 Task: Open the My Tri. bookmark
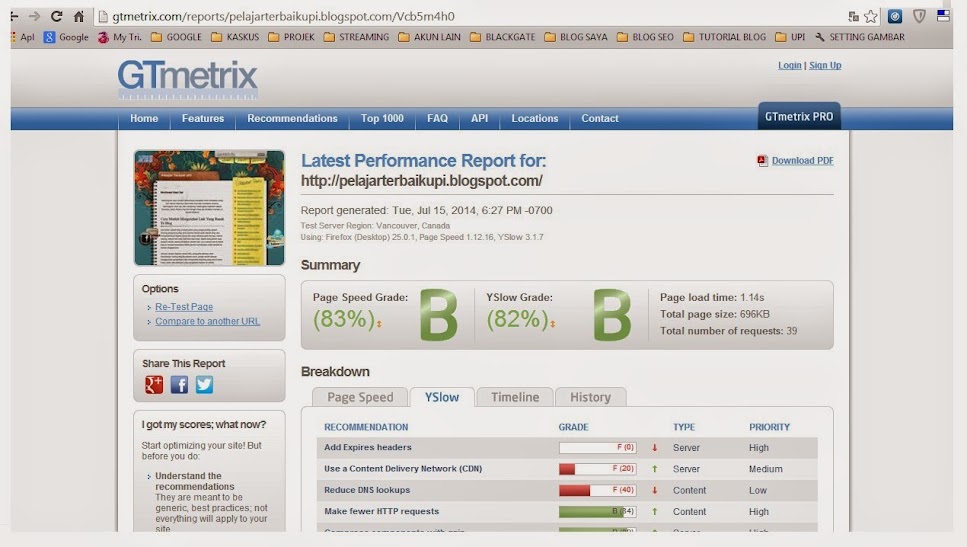[120, 37]
